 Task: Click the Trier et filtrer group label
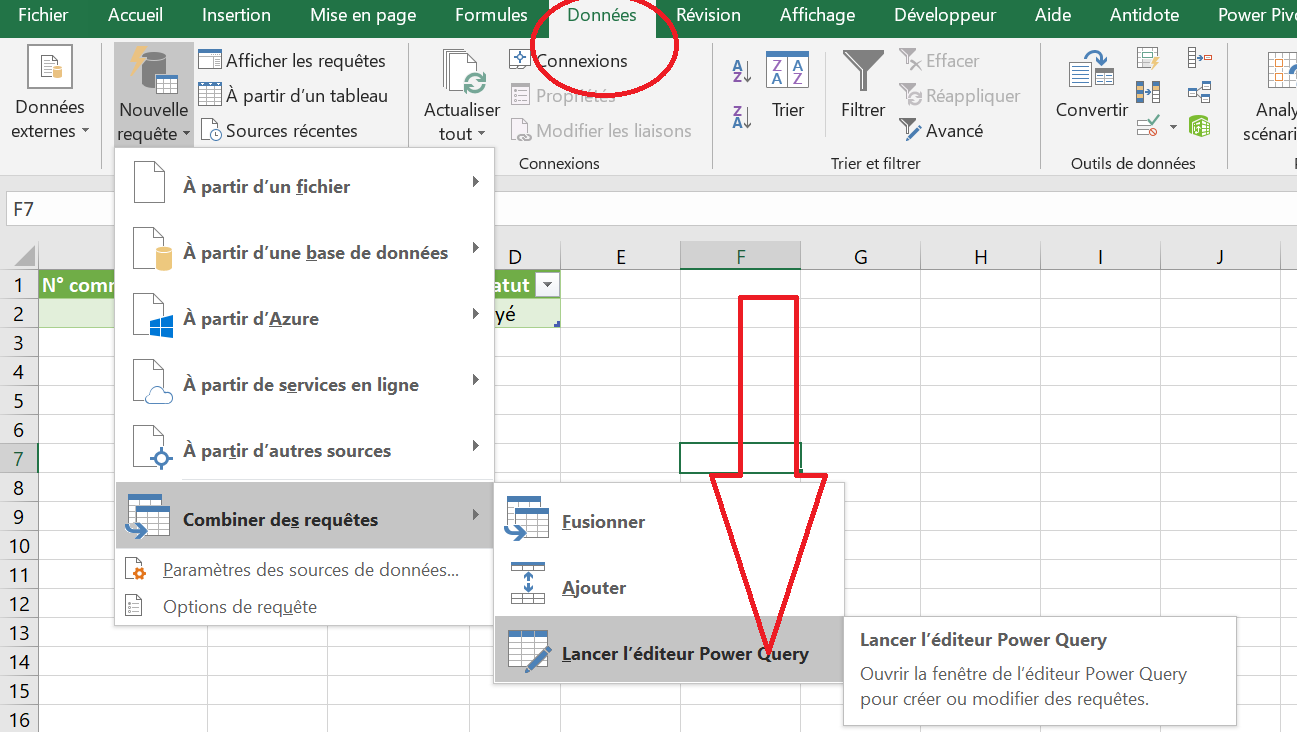[876, 163]
